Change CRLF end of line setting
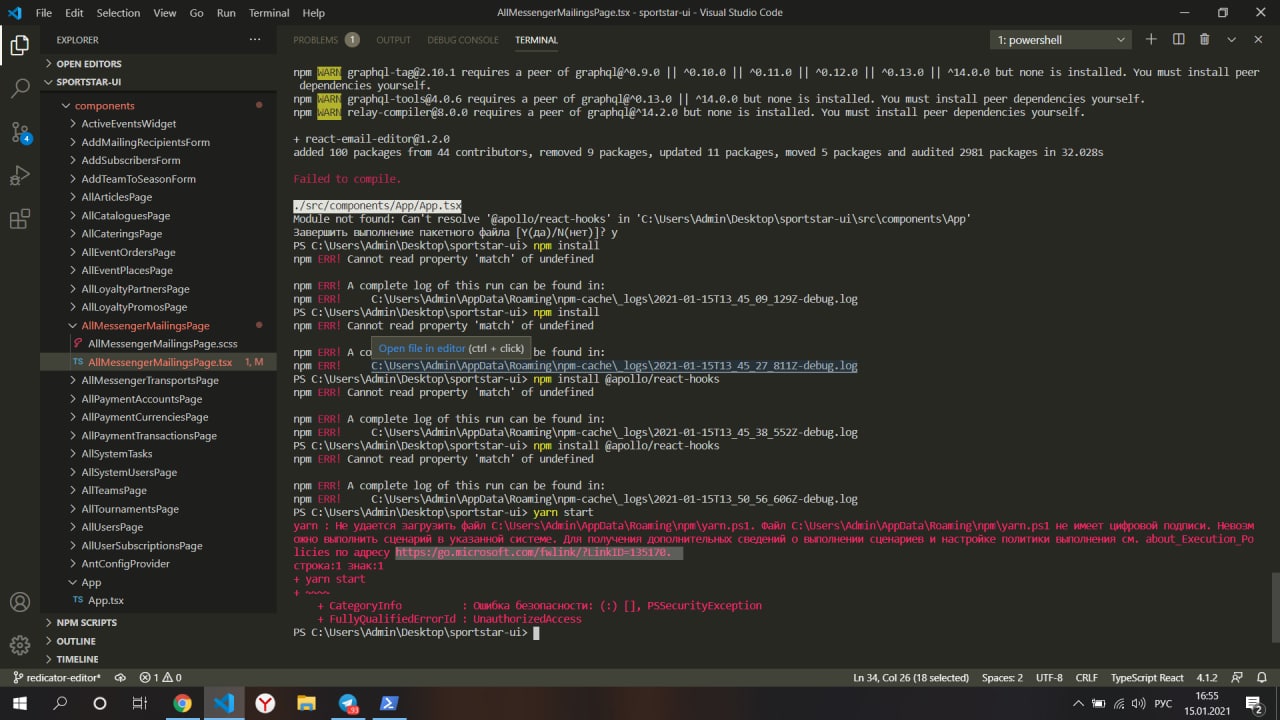The image size is (1280, 720). (1086, 677)
